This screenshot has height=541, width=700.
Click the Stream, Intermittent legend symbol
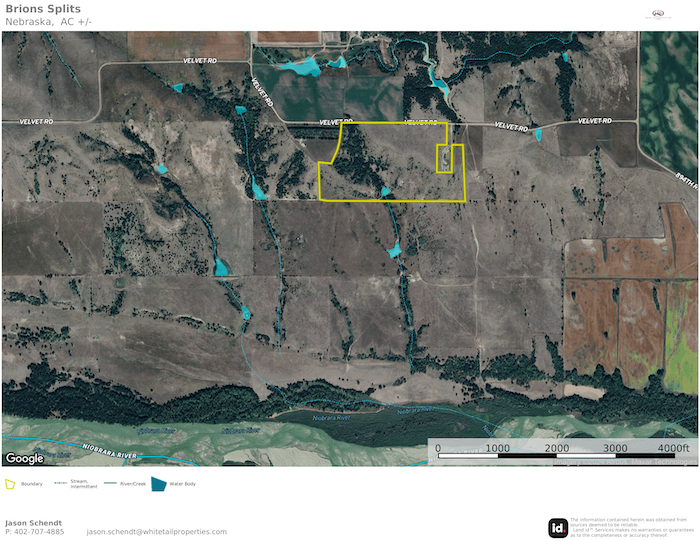[60, 484]
